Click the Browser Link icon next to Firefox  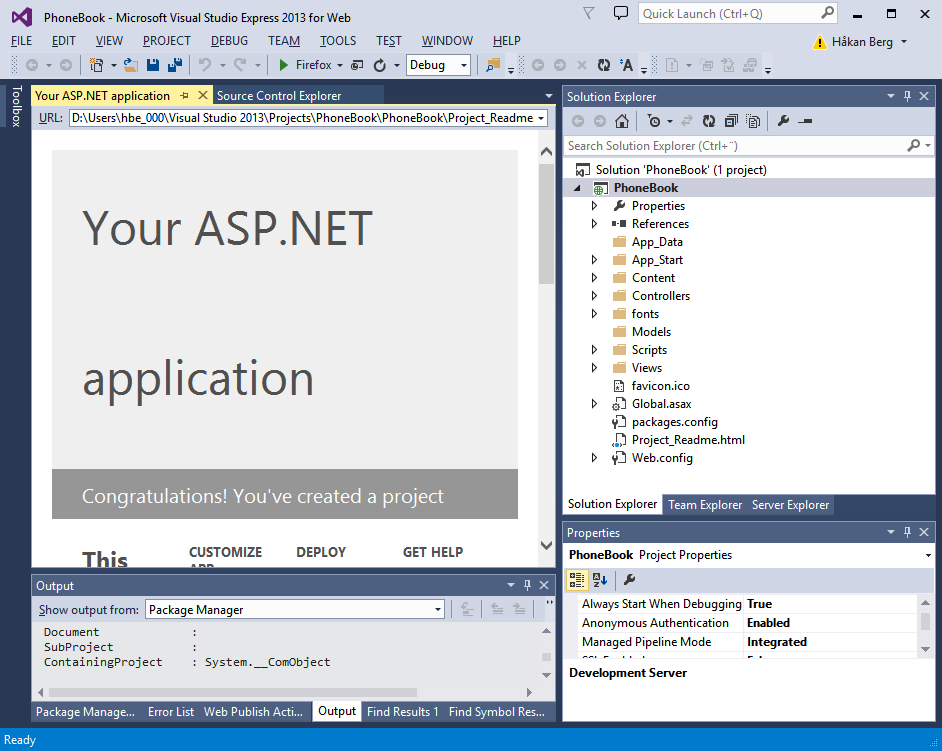pyautogui.click(x=357, y=65)
